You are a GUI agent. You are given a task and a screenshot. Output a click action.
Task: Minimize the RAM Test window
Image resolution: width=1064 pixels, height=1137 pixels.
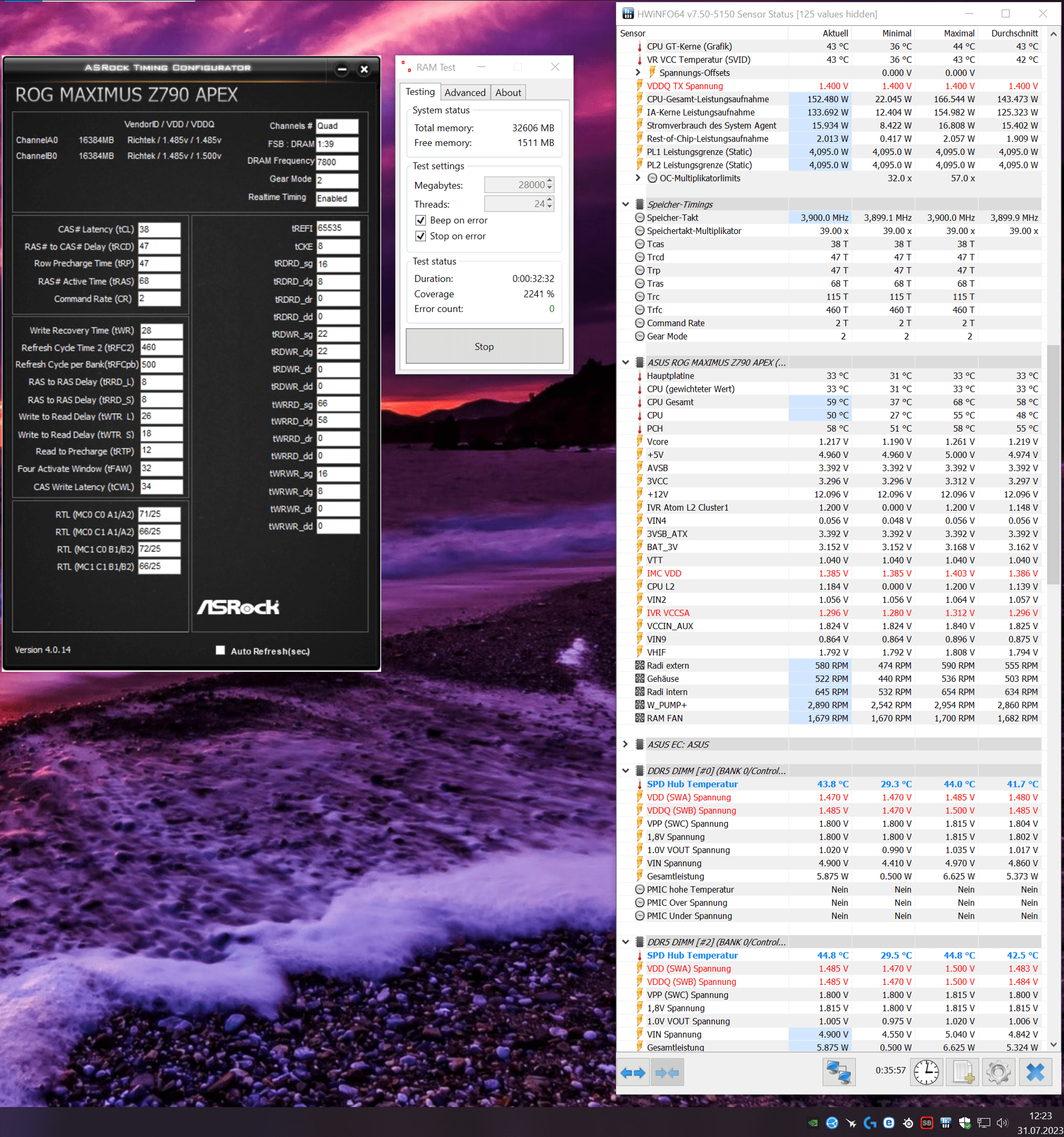coord(481,67)
